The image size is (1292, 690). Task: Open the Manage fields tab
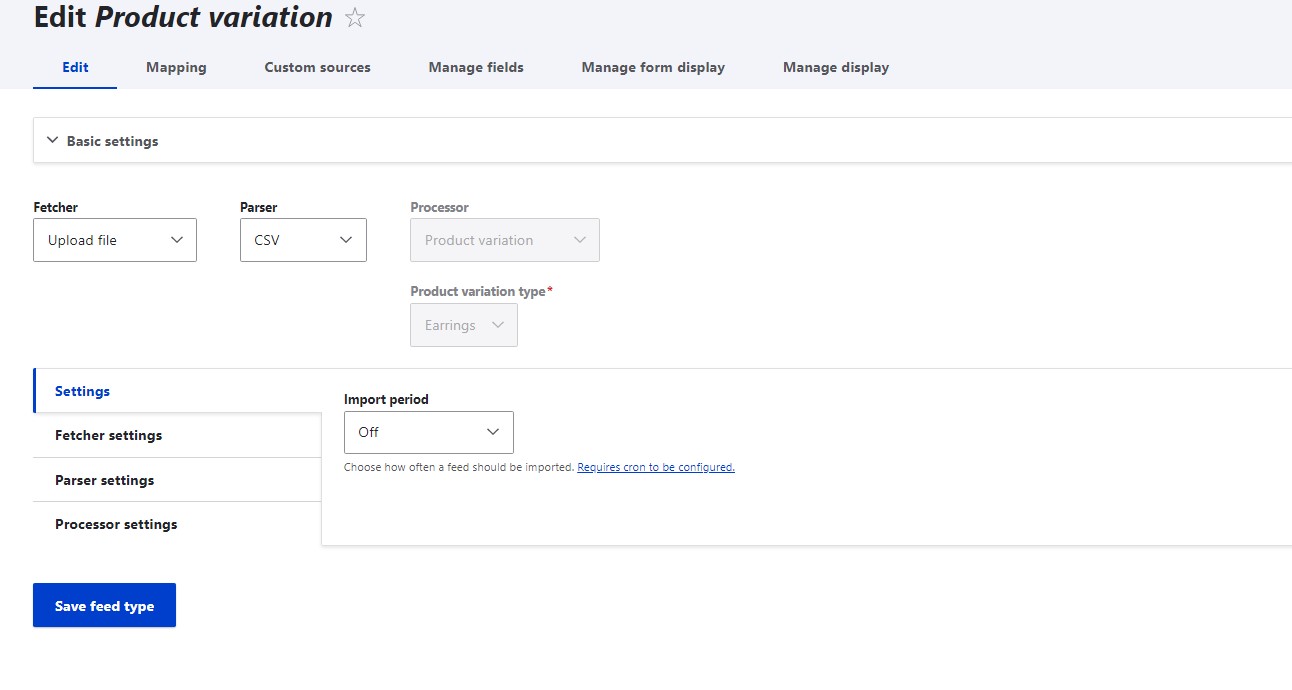pyautogui.click(x=475, y=67)
